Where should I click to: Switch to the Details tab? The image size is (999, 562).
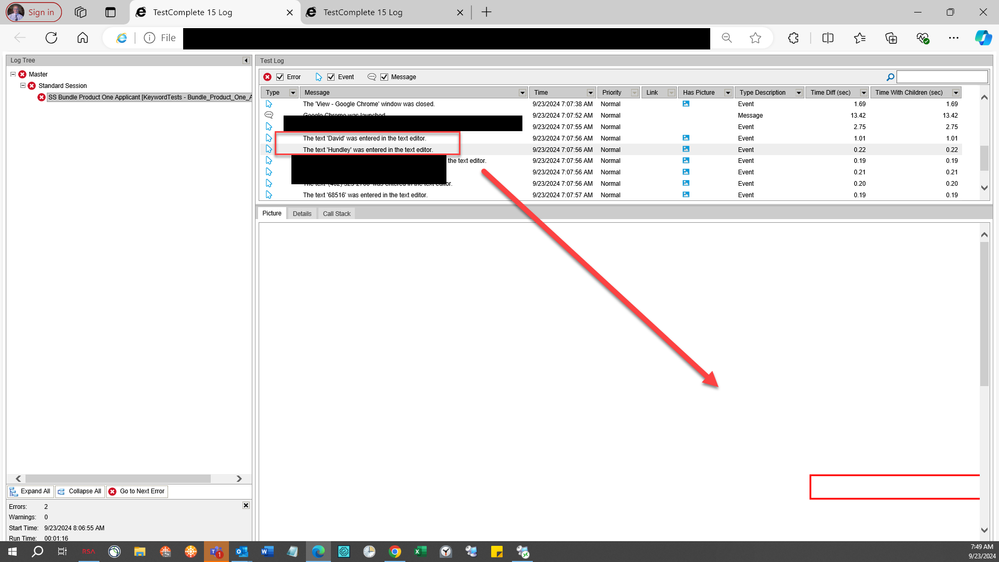tap(302, 213)
